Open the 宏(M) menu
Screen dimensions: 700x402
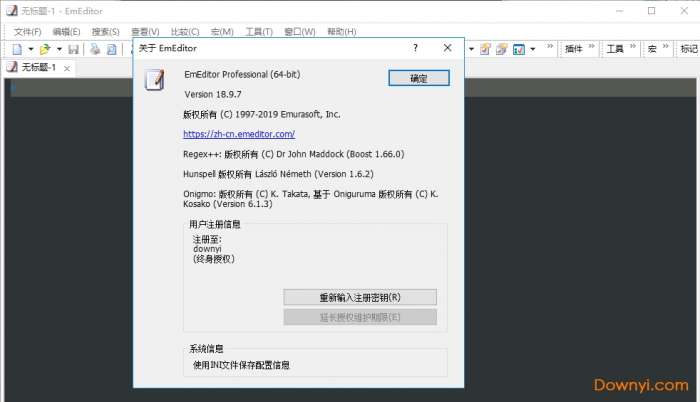[222, 32]
